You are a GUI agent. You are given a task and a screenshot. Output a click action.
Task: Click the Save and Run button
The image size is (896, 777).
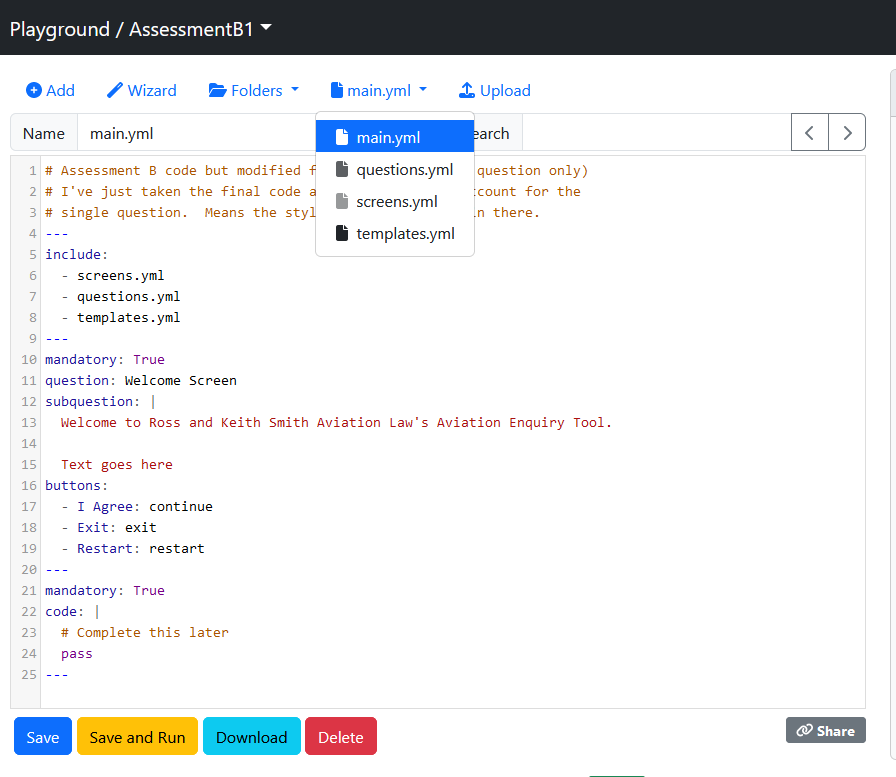coord(137,737)
